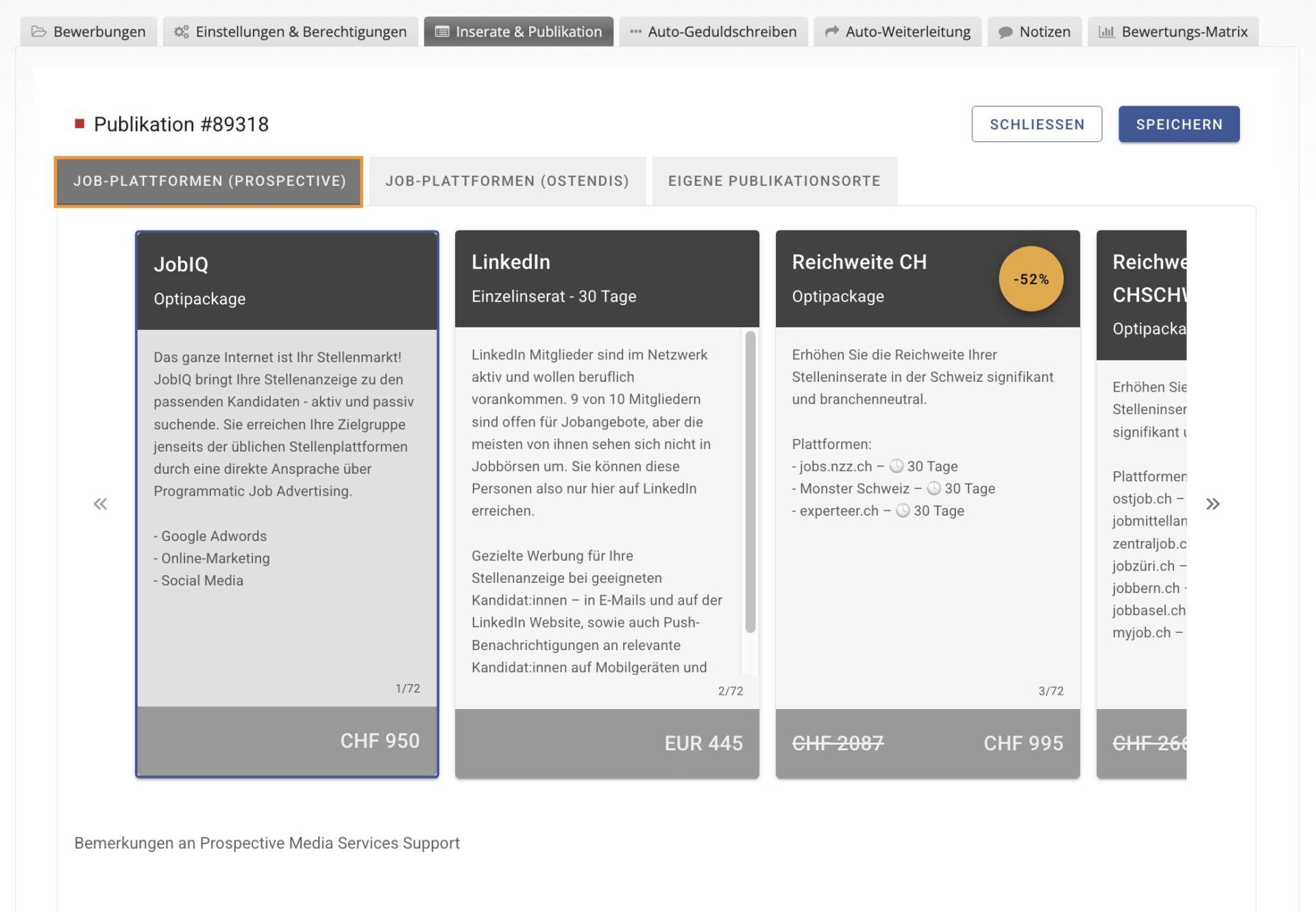Click the Schliessen button
The image size is (1316, 912).
1036,124
